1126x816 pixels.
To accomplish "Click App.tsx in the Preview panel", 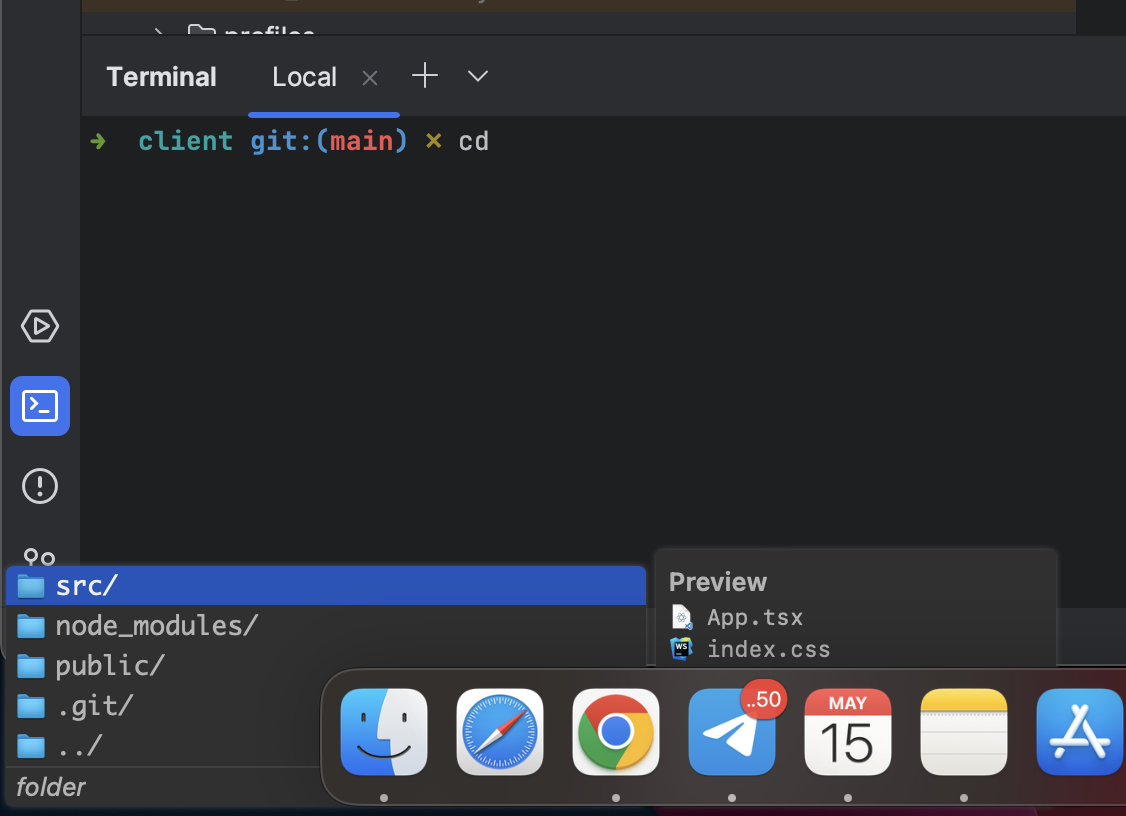I will [x=755, y=617].
